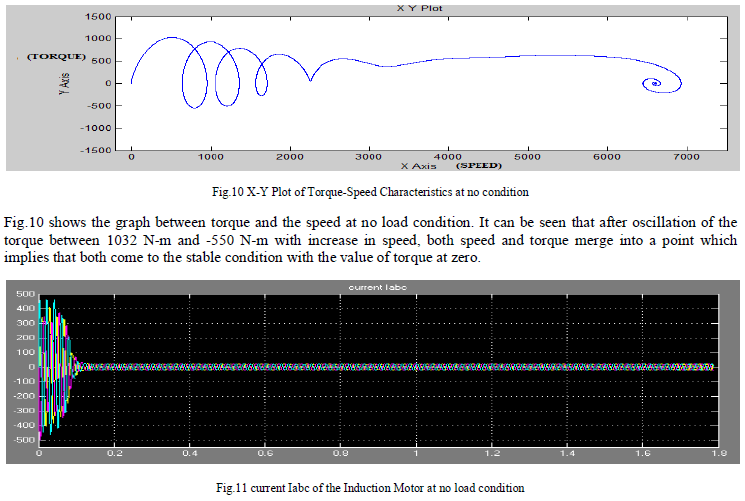Select the -500 tick on the scope's current axis
Screen dimensions: 745x501
pyautogui.click(x=20, y=439)
